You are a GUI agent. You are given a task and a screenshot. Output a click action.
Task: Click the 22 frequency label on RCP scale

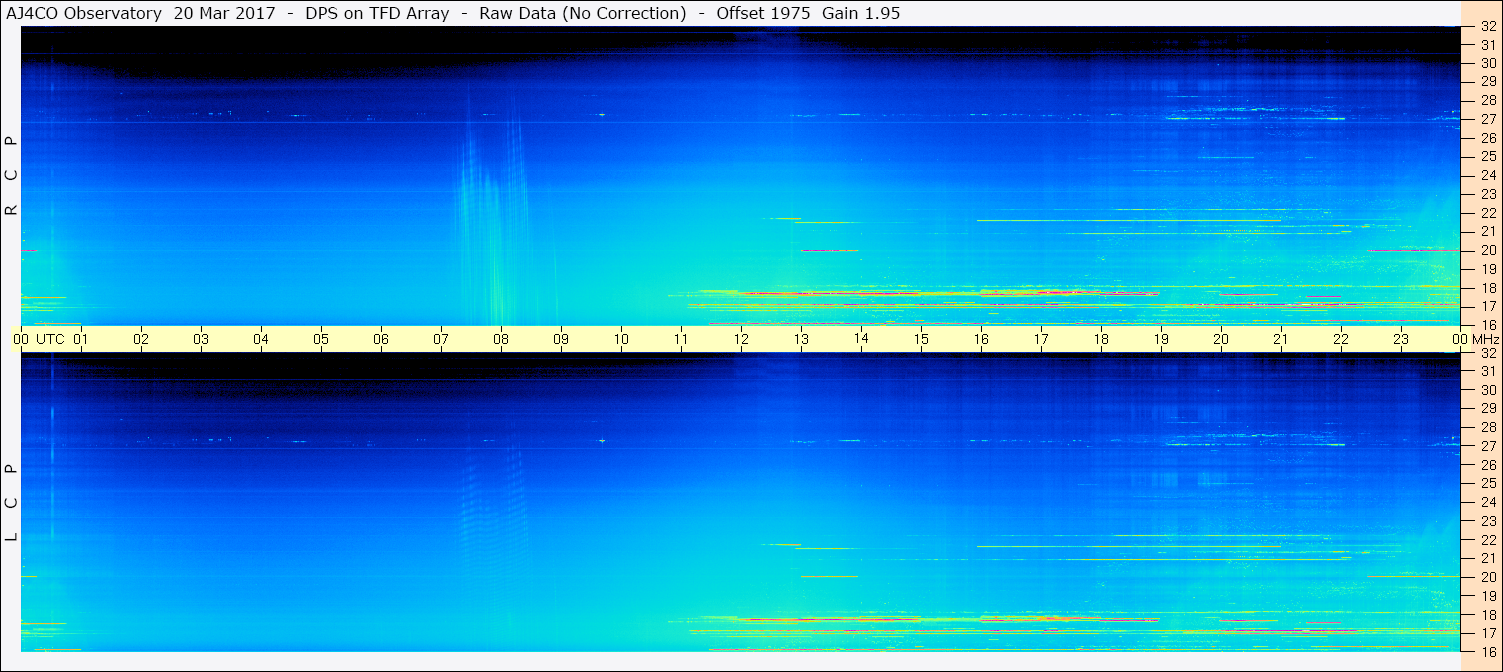pos(1488,213)
